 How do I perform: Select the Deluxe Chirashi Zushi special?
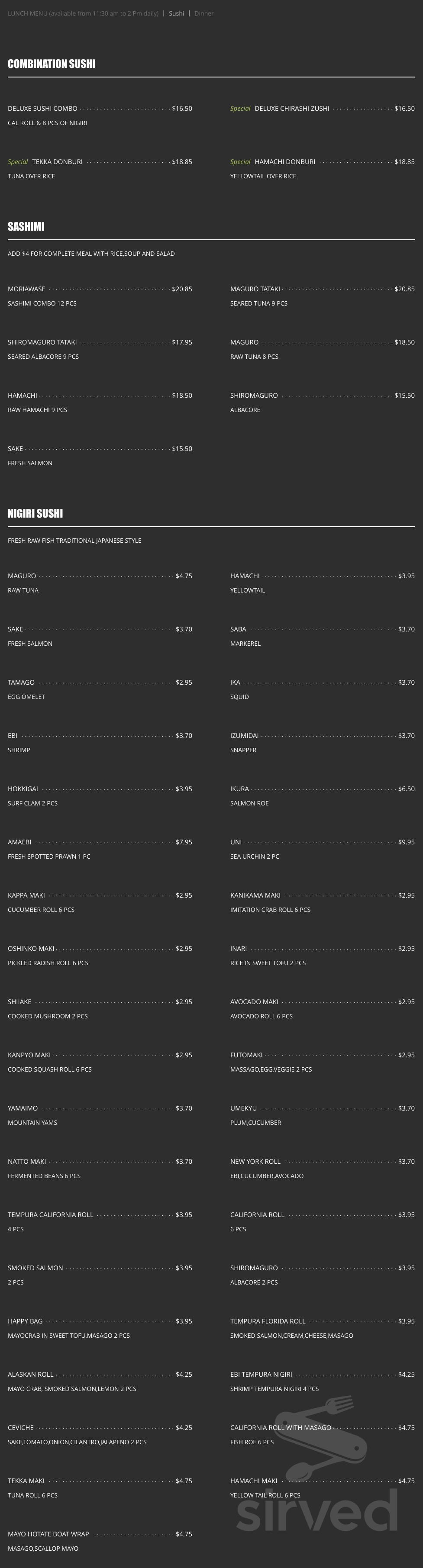click(x=291, y=108)
